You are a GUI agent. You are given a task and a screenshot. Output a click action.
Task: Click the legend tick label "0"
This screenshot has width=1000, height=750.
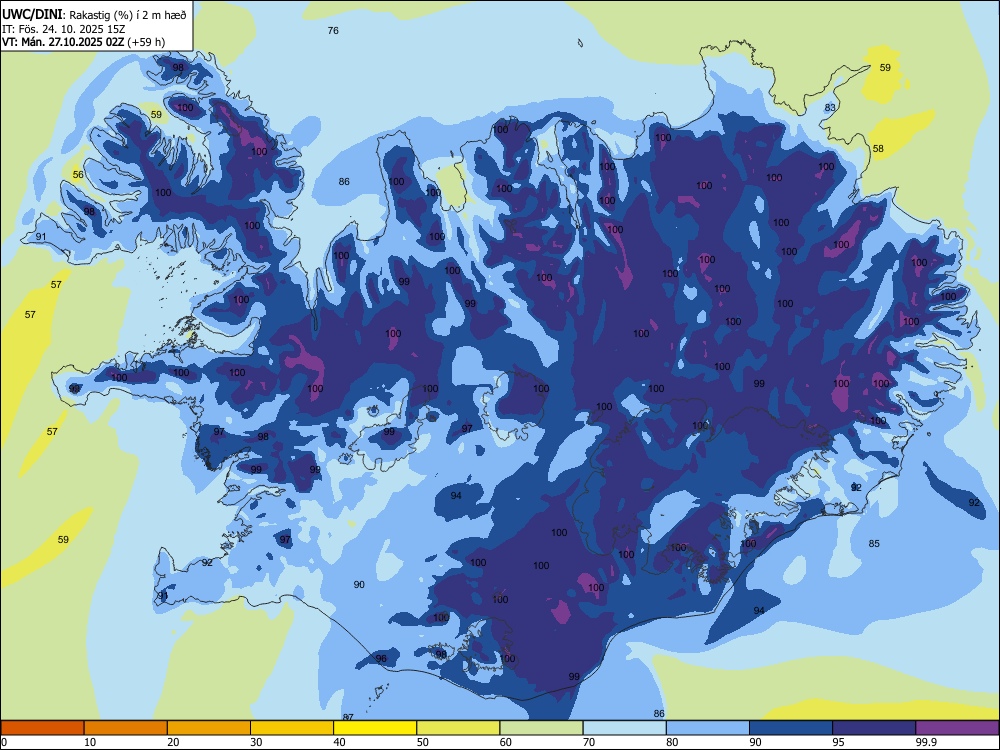click(x=4, y=742)
